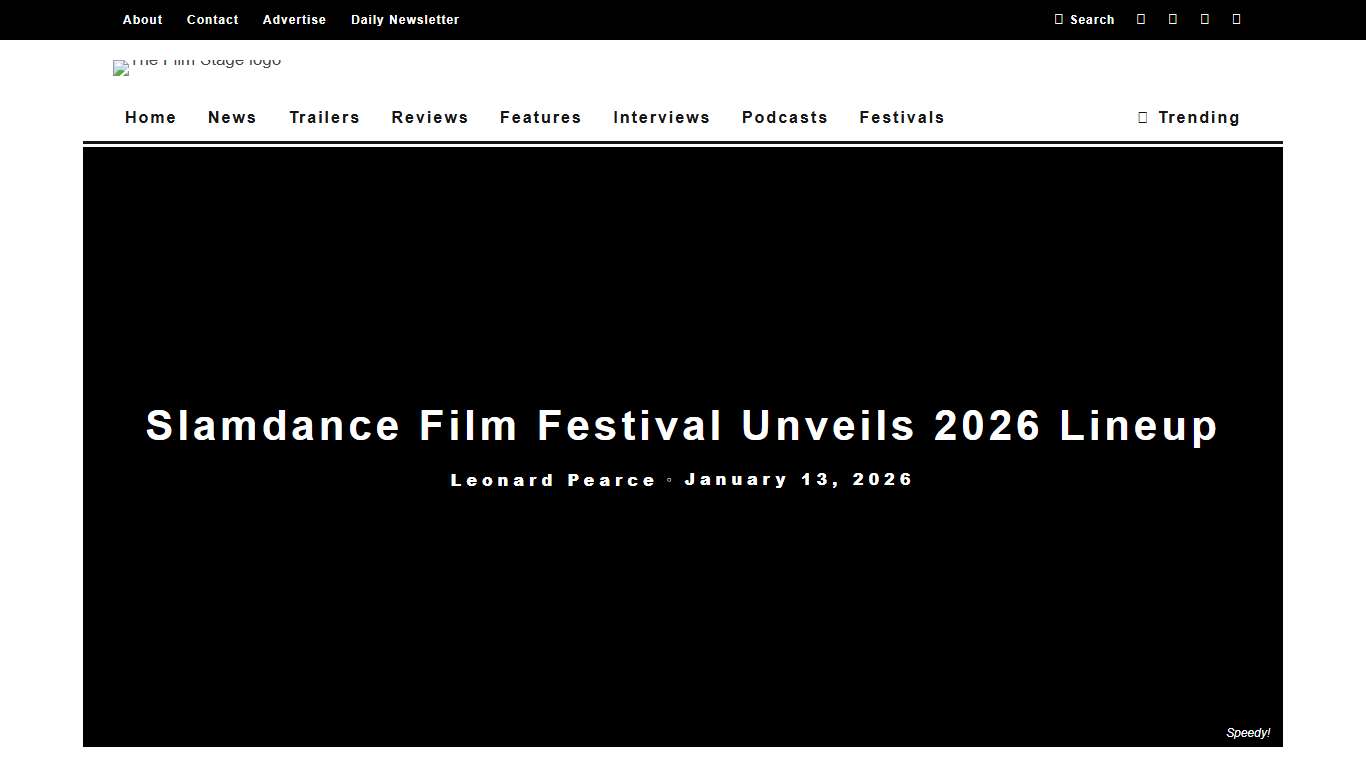Click the Contact link
The width and height of the screenshot is (1366, 768).
212,19
